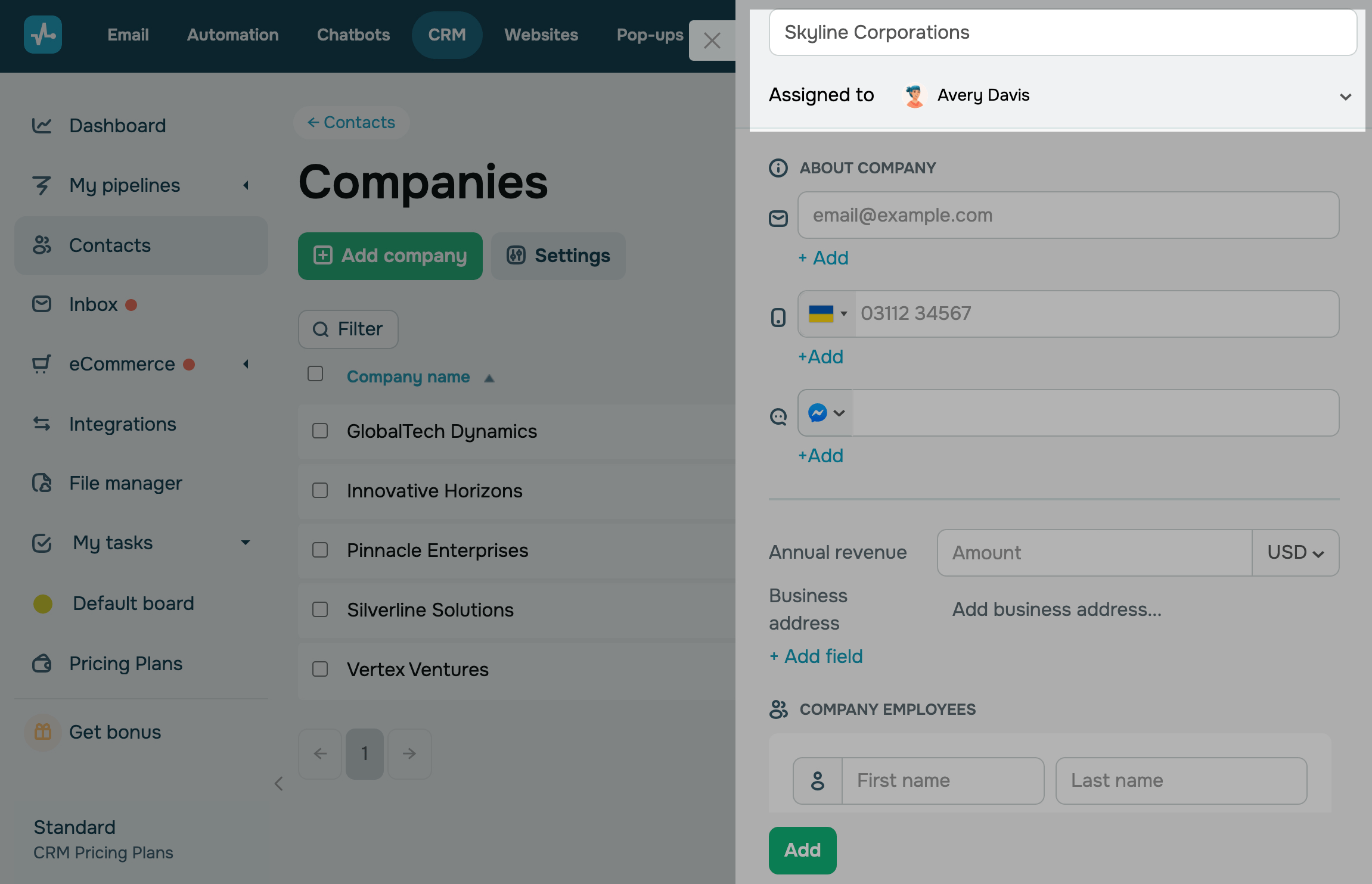The height and width of the screenshot is (884, 1372).
Task: Select the Default board color dot
Action: (x=43, y=603)
